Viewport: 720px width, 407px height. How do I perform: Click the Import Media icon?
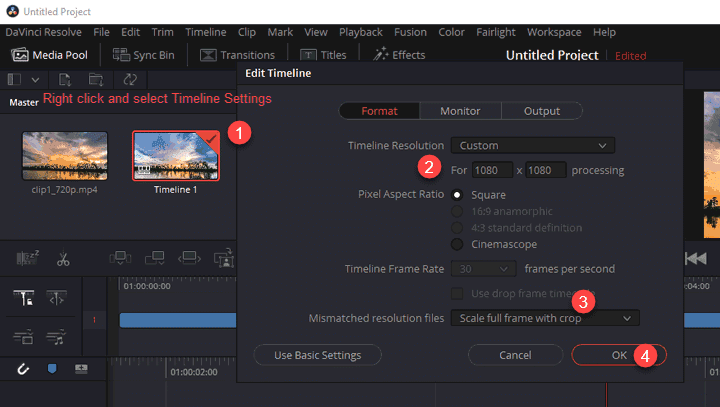click(x=65, y=79)
